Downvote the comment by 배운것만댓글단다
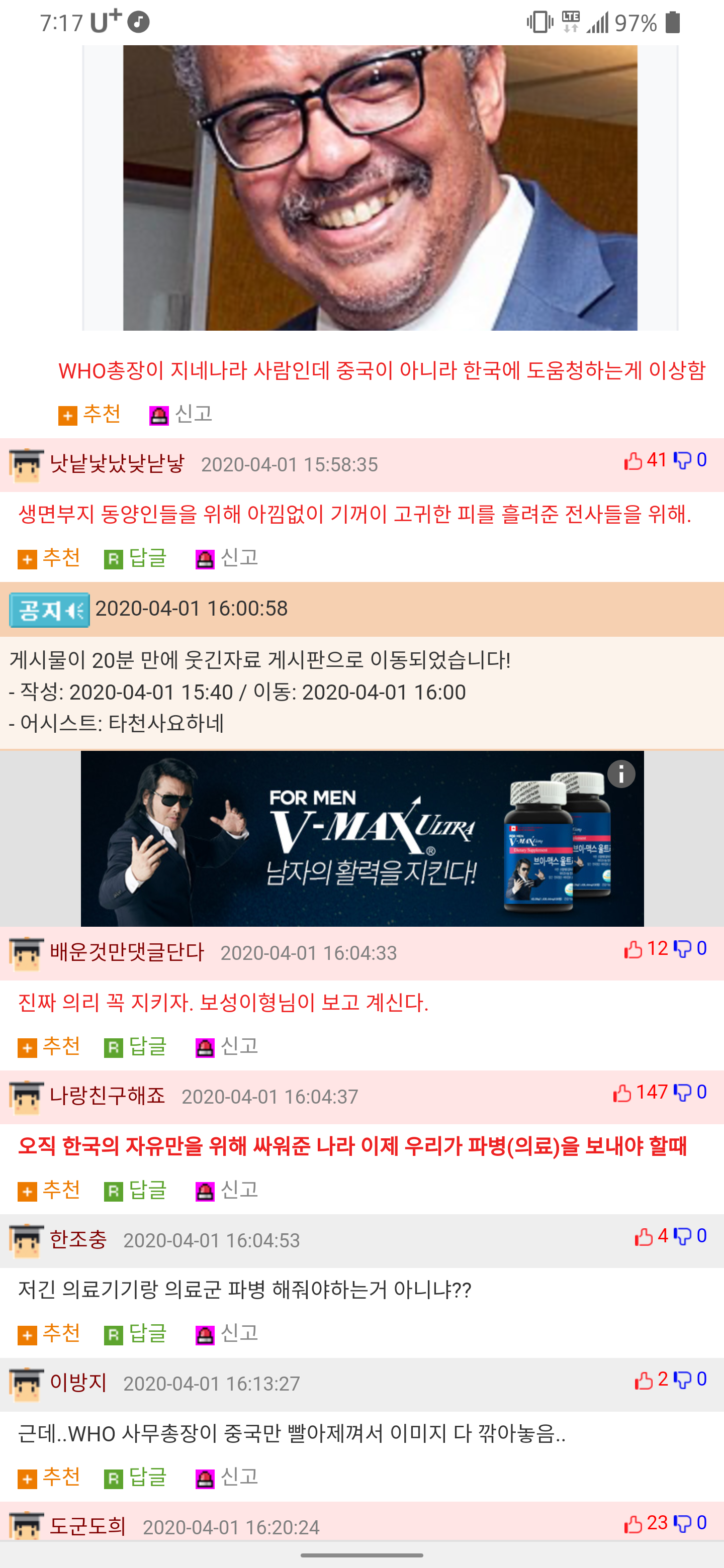The image size is (724, 1568). pyautogui.click(x=683, y=949)
